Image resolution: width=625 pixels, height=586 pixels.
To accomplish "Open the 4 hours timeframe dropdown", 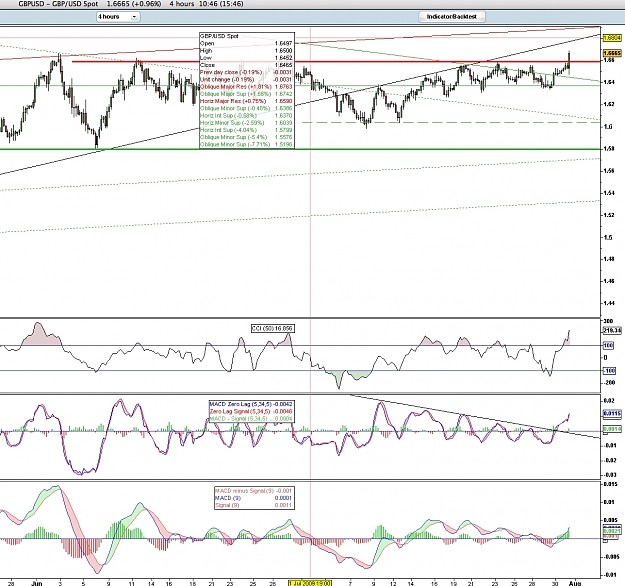I will (118, 17).
